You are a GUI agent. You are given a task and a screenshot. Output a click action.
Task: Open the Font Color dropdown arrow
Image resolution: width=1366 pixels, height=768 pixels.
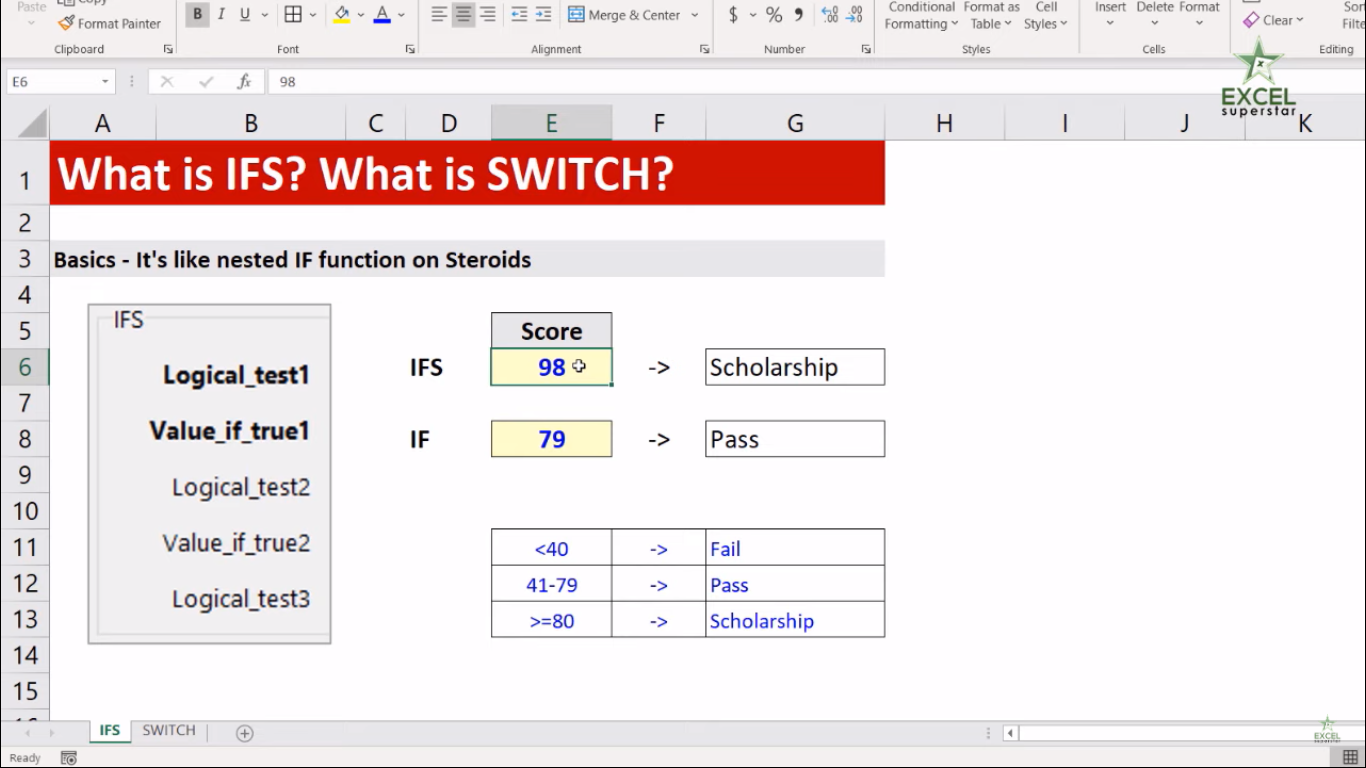tap(401, 15)
